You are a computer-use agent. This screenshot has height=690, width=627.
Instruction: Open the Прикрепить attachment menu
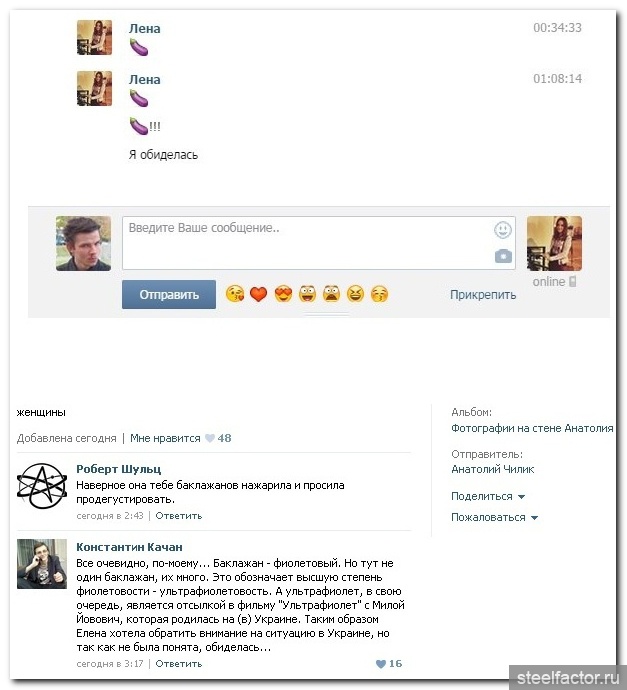click(x=483, y=294)
